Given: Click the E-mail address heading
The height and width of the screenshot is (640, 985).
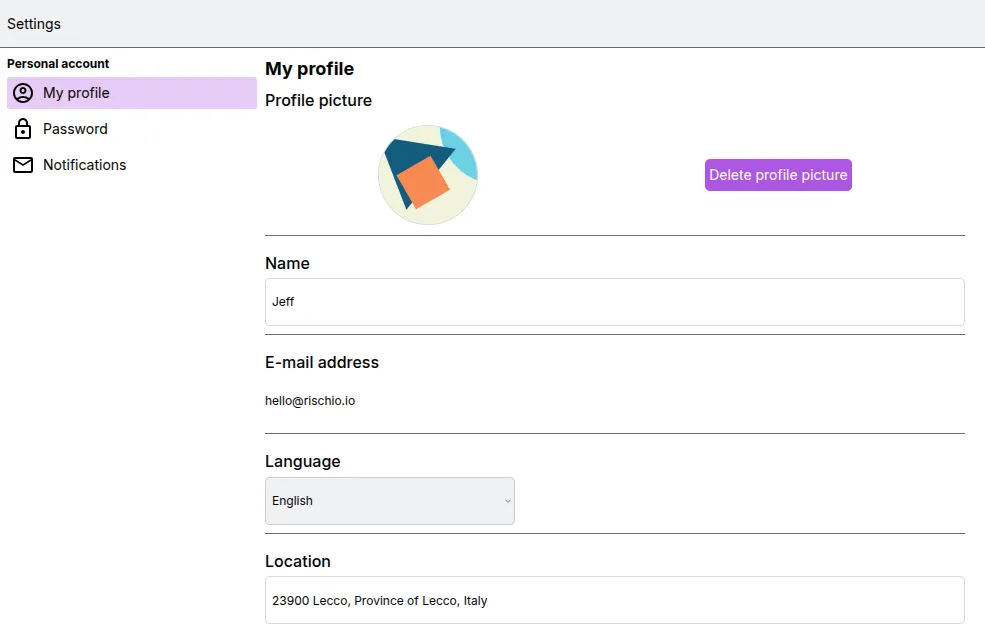Looking at the screenshot, I should click(x=322, y=362).
